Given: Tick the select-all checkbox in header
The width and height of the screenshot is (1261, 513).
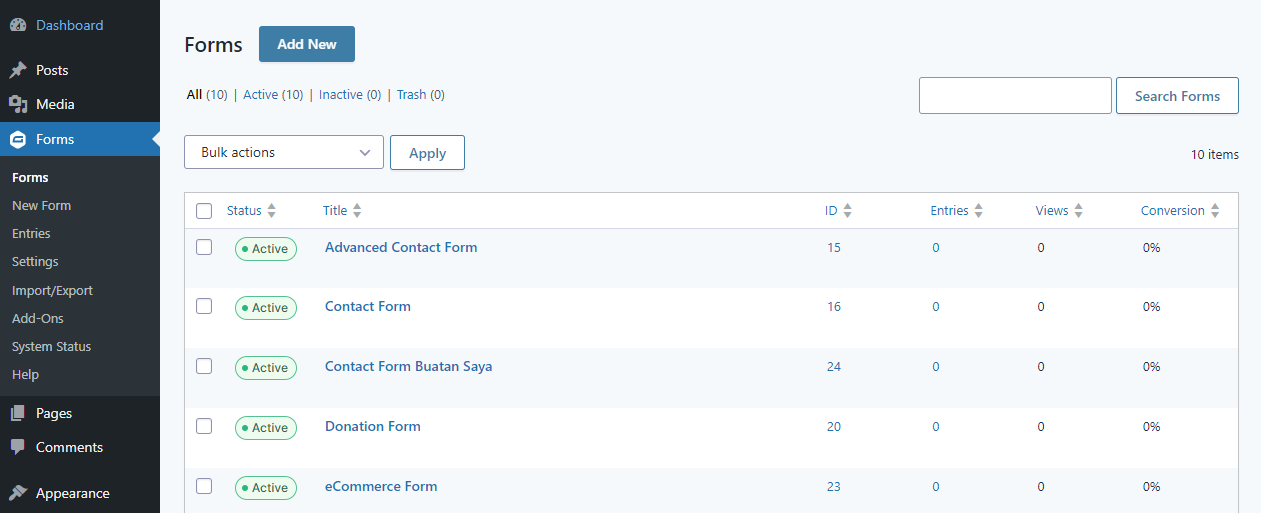Looking at the screenshot, I should pos(204,211).
